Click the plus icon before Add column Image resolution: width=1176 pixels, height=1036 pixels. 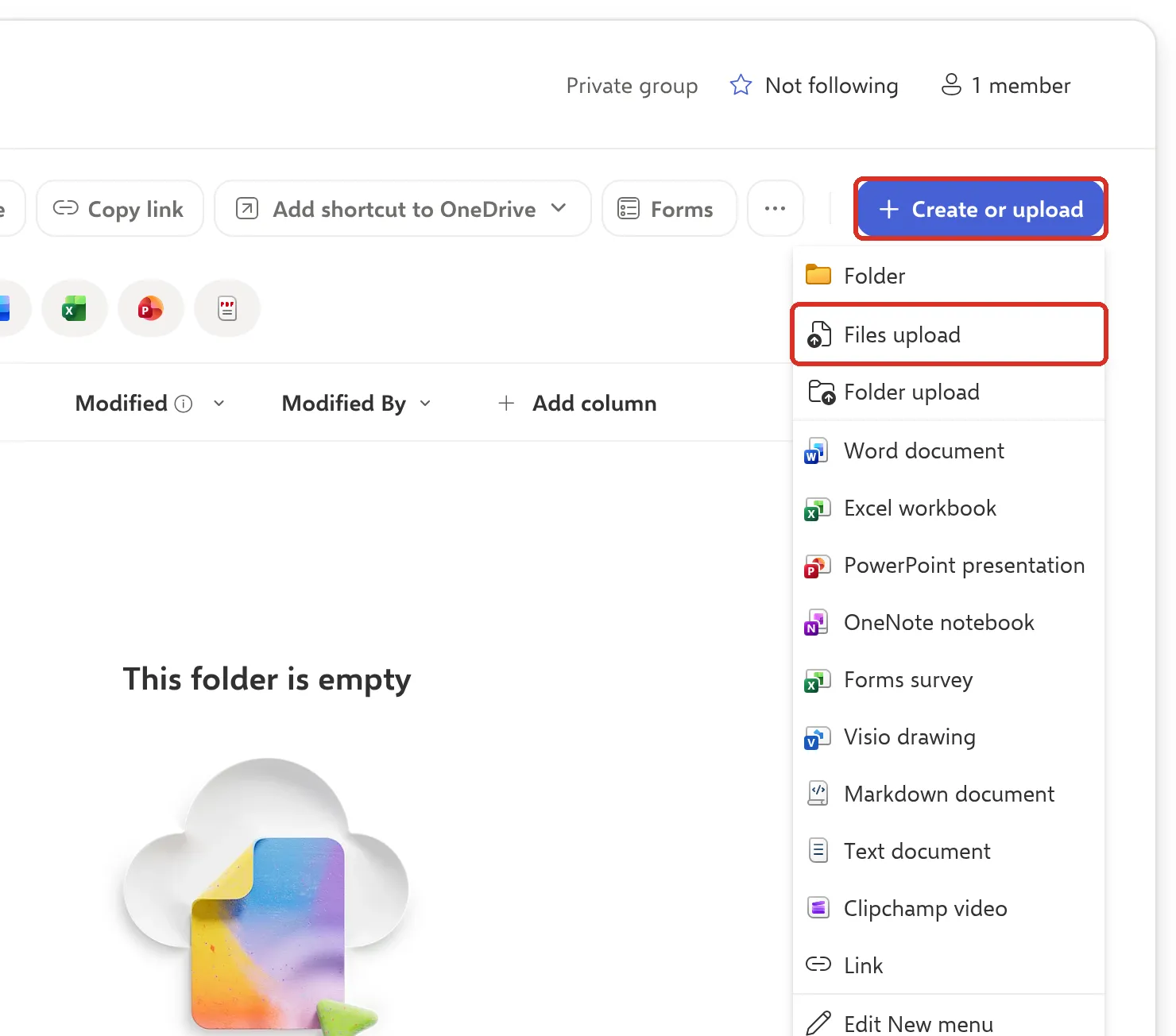pos(506,404)
